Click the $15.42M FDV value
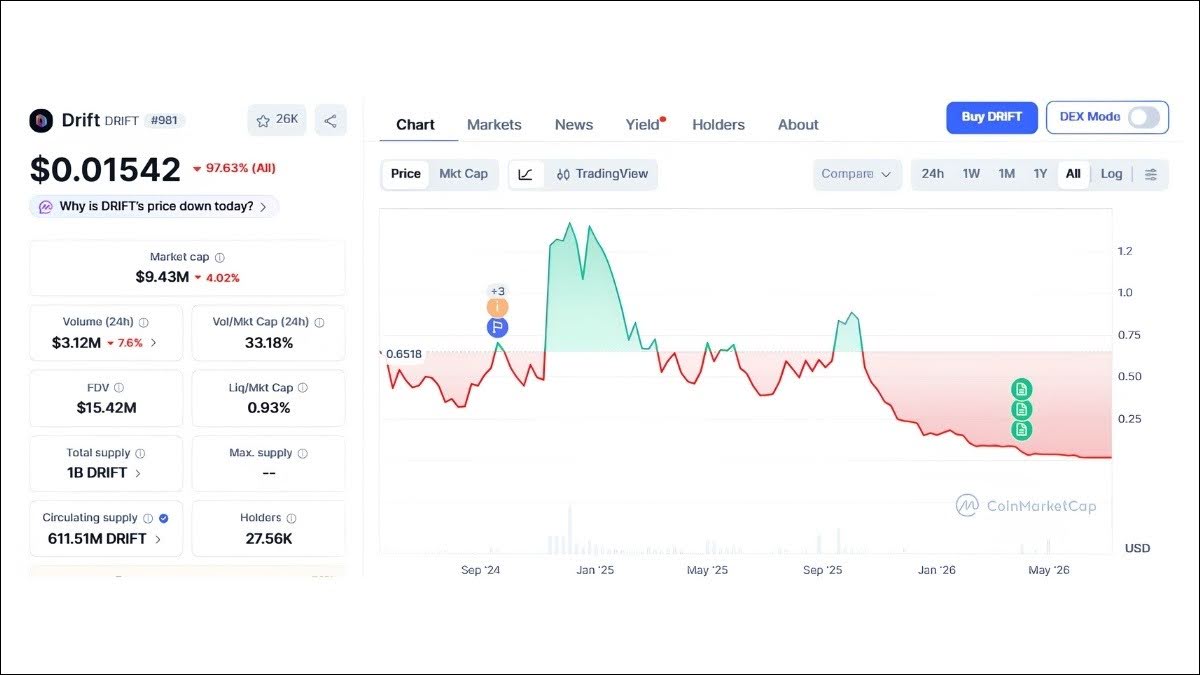The image size is (1200, 675). coord(106,408)
